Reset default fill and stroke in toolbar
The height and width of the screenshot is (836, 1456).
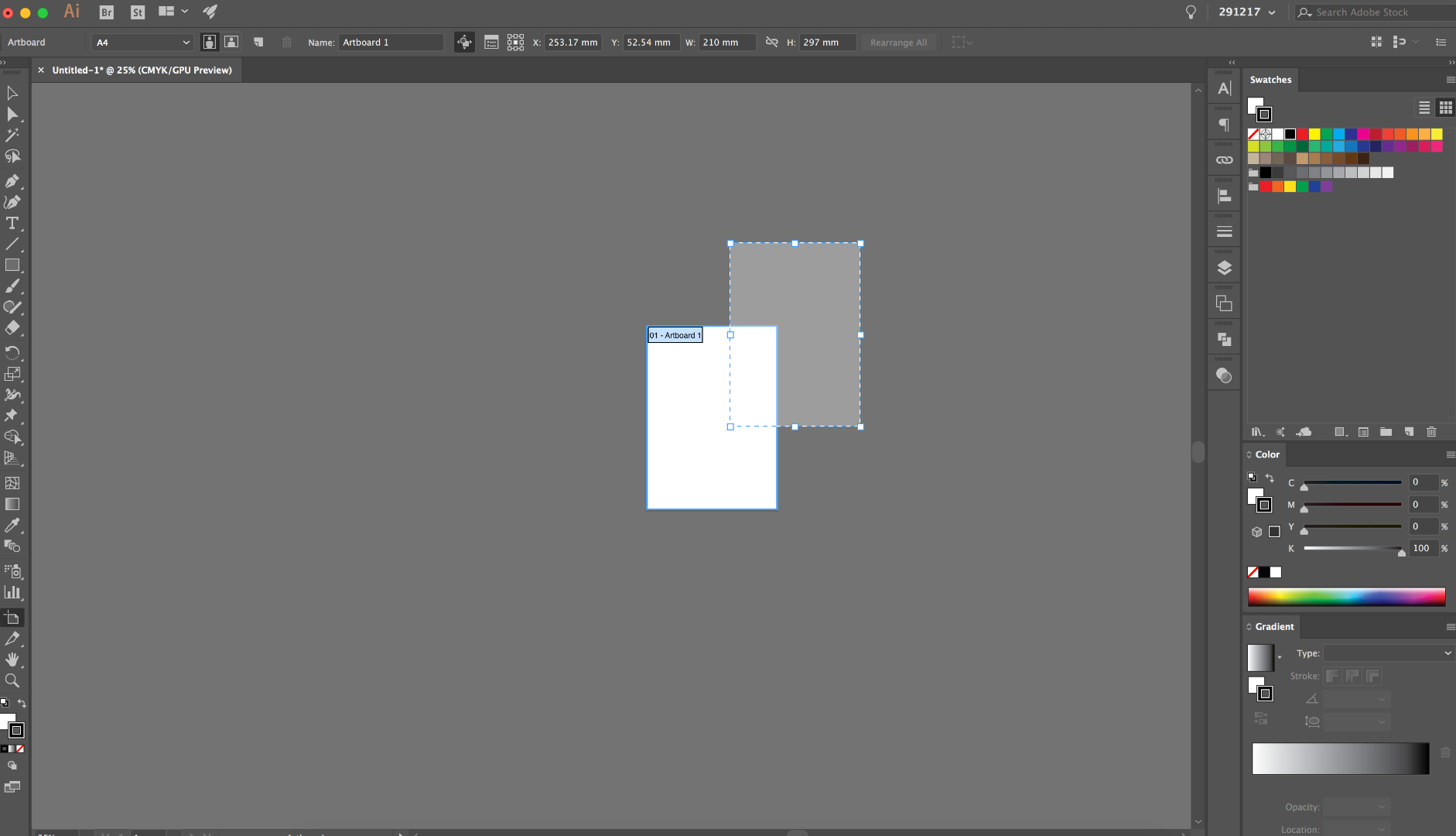tap(5, 704)
